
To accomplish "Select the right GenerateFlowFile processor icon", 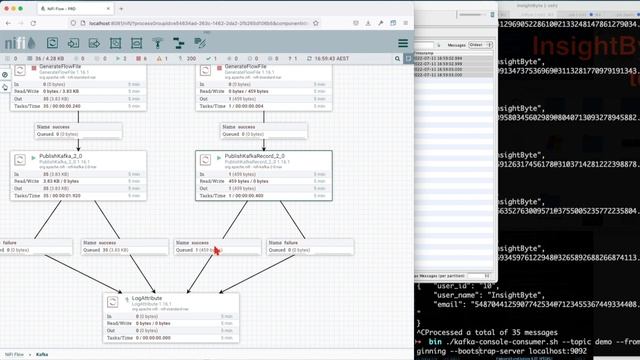I will [205, 70].
